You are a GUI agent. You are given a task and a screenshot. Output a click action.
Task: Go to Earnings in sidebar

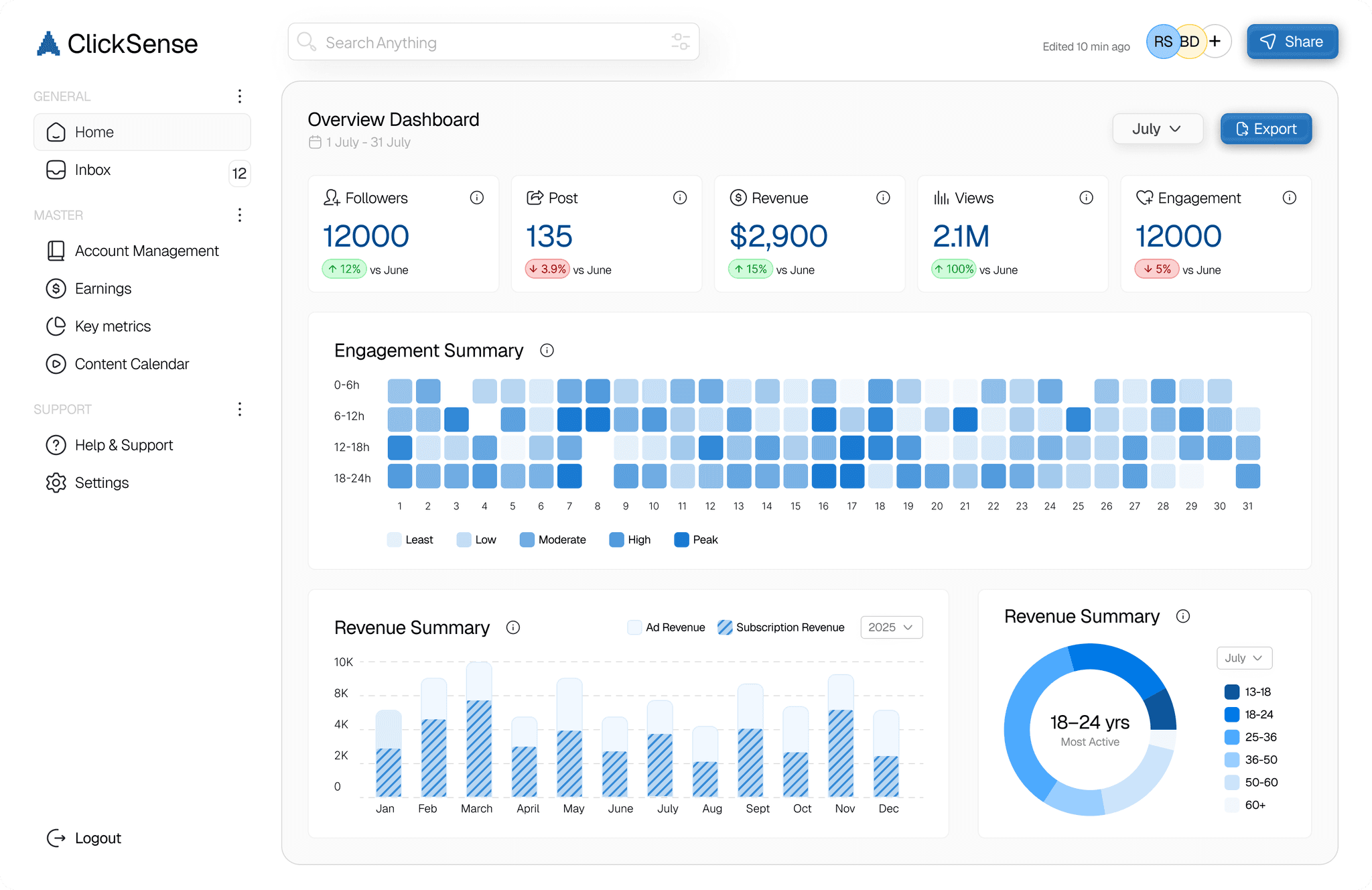[x=103, y=289]
